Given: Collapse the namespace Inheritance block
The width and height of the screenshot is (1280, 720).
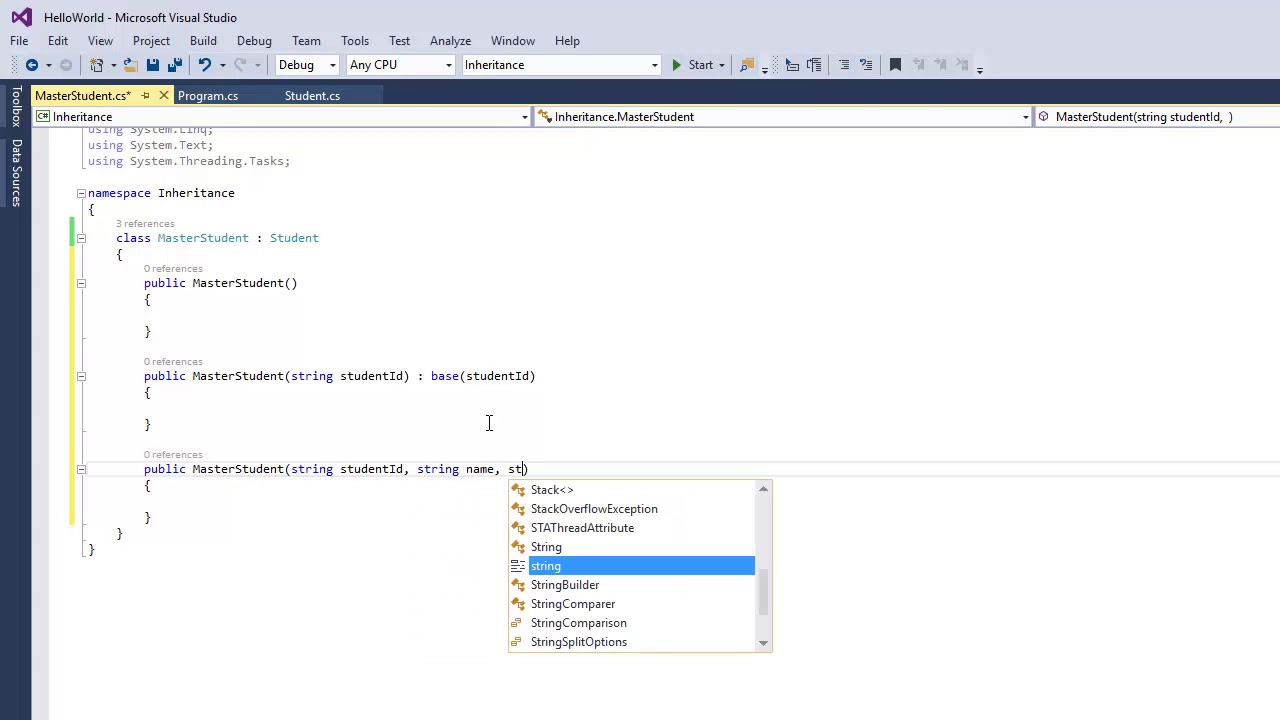Looking at the screenshot, I should click(x=81, y=193).
